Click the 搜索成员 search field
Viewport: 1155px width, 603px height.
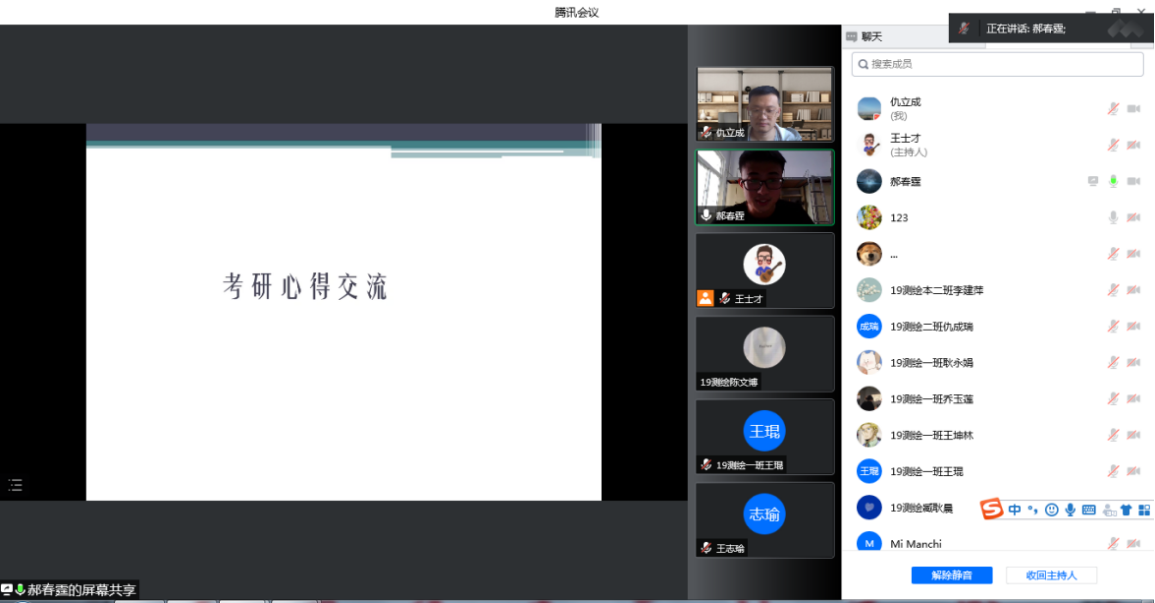pyautogui.click(x=997, y=64)
